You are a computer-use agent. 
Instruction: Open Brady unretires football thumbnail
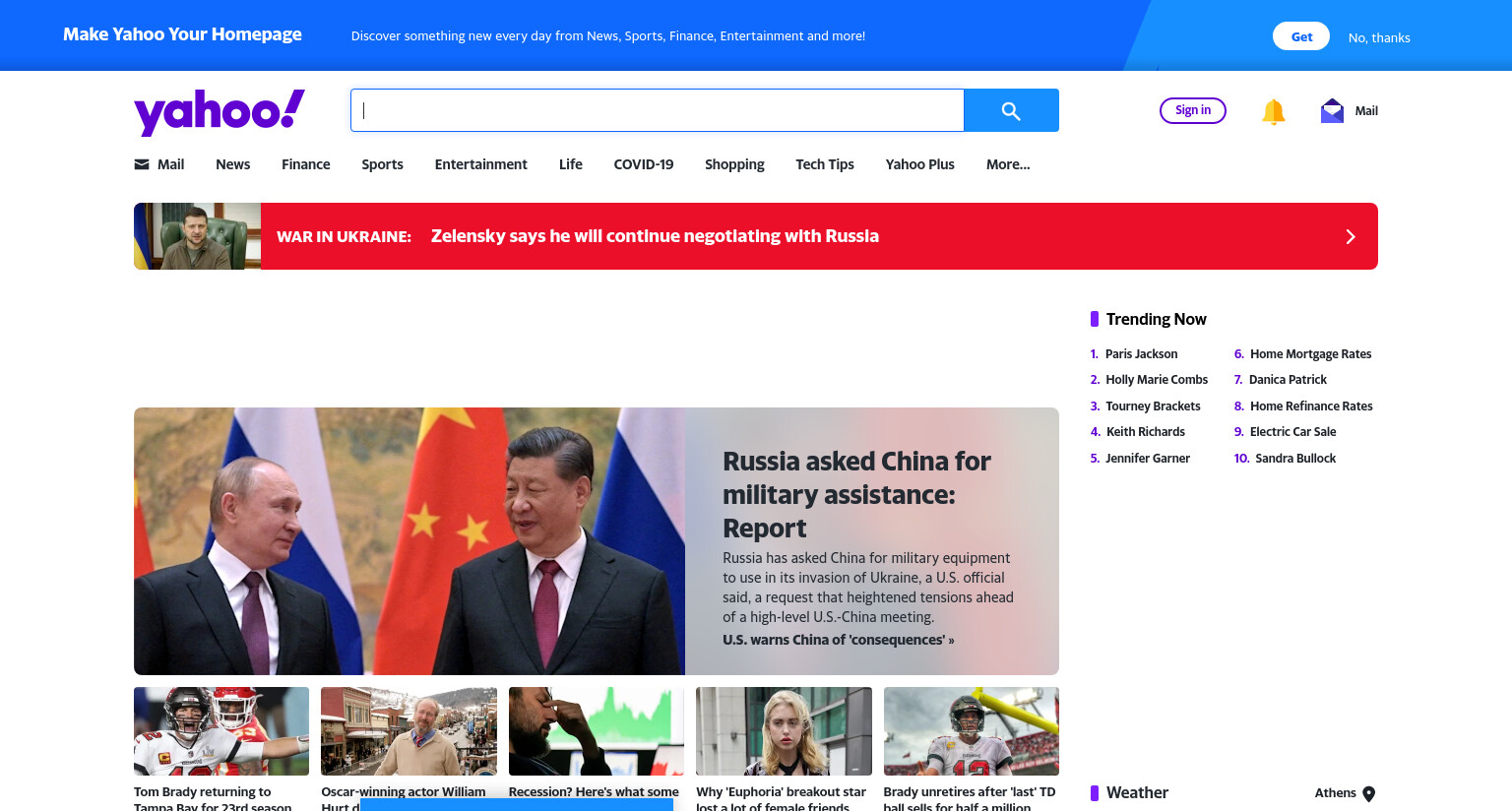[972, 731]
